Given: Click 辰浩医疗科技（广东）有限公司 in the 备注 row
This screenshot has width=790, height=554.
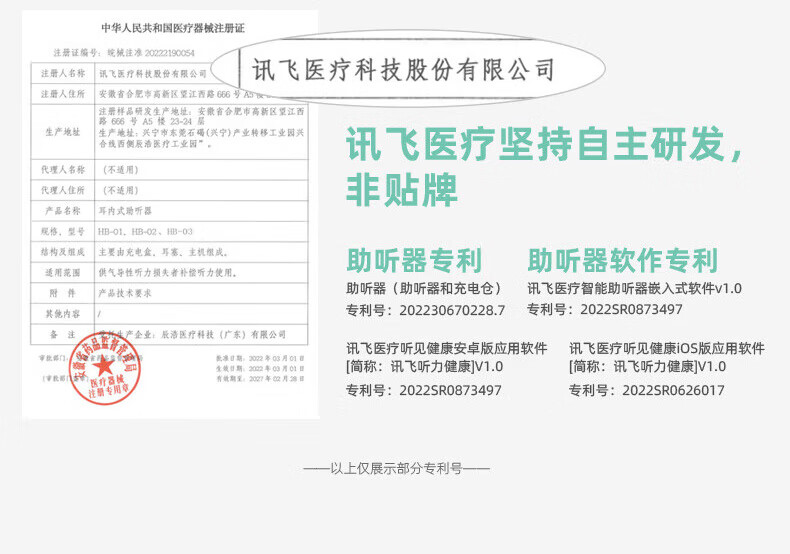Looking at the screenshot, I should click(223, 334).
